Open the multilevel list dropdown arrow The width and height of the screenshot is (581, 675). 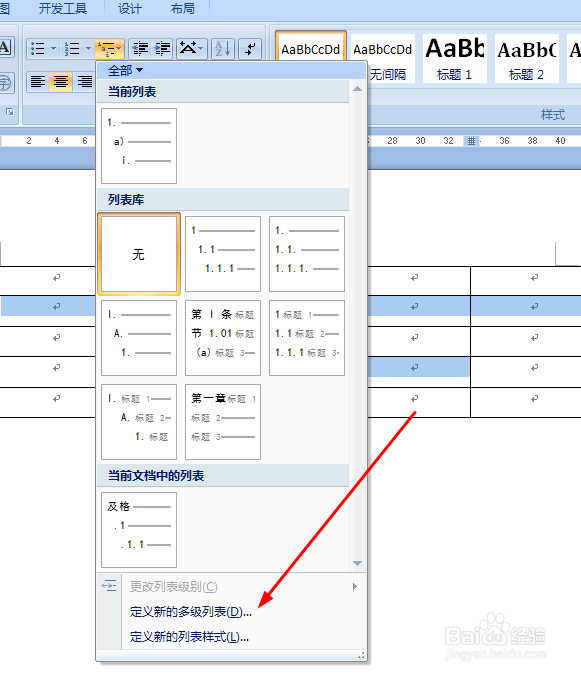tap(119, 49)
